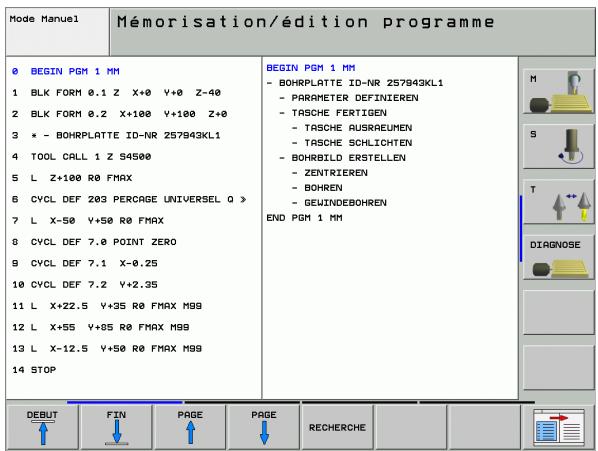Select PARAMETER DEFINIEREN structure item
598x451 pixels.
pyautogui.click(x=355, y=98)
